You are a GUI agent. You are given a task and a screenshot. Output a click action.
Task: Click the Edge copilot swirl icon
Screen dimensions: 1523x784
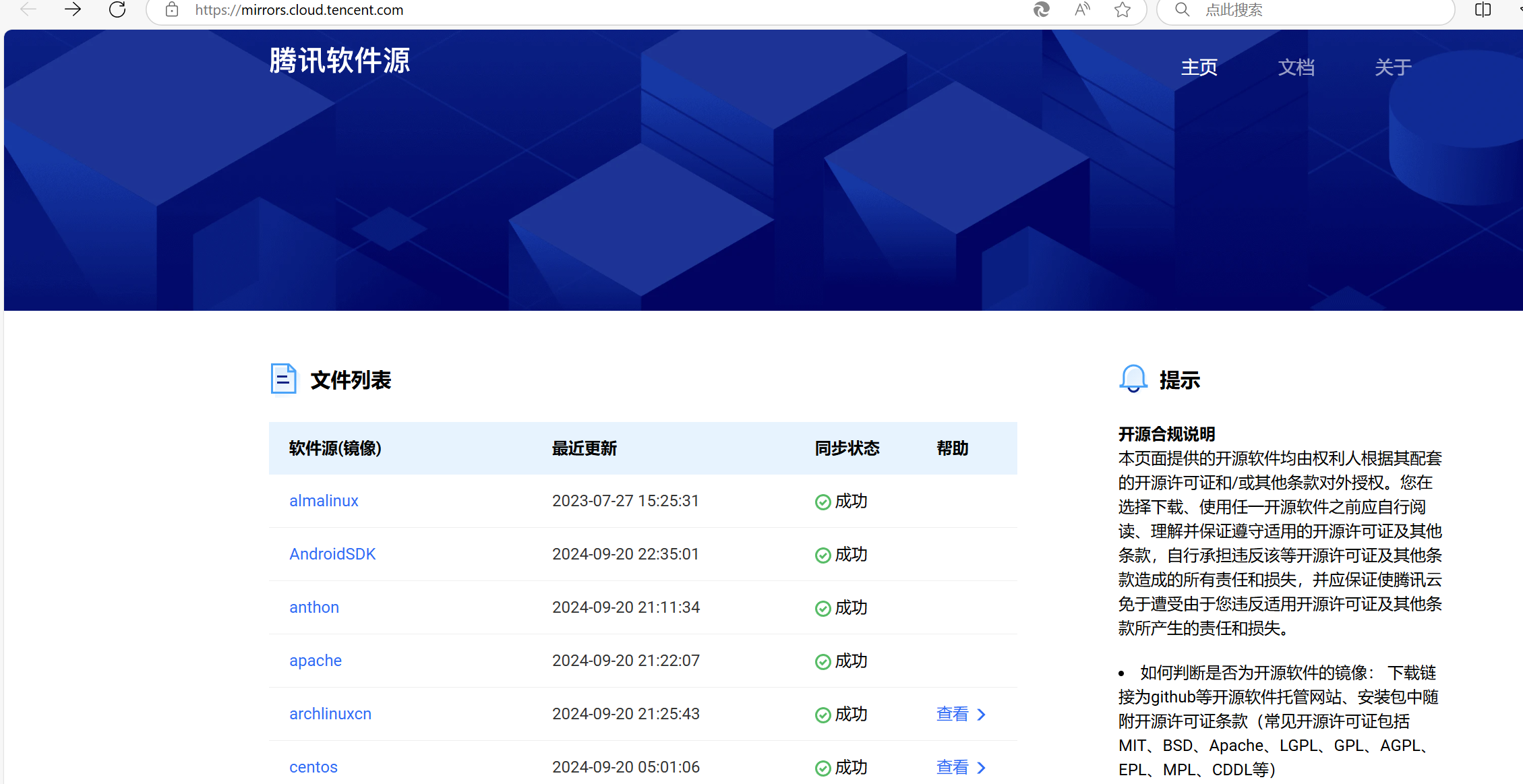coord(1042,9)
